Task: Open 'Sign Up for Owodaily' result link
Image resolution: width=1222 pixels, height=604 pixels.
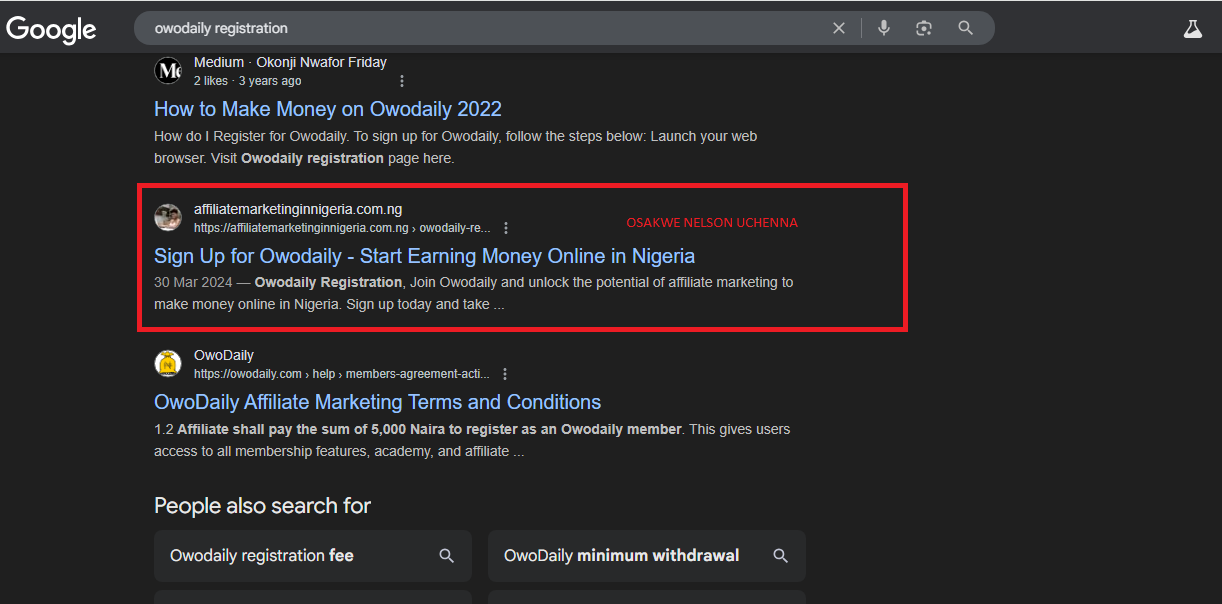Action: pyautogui.click(x=424, y=256)
